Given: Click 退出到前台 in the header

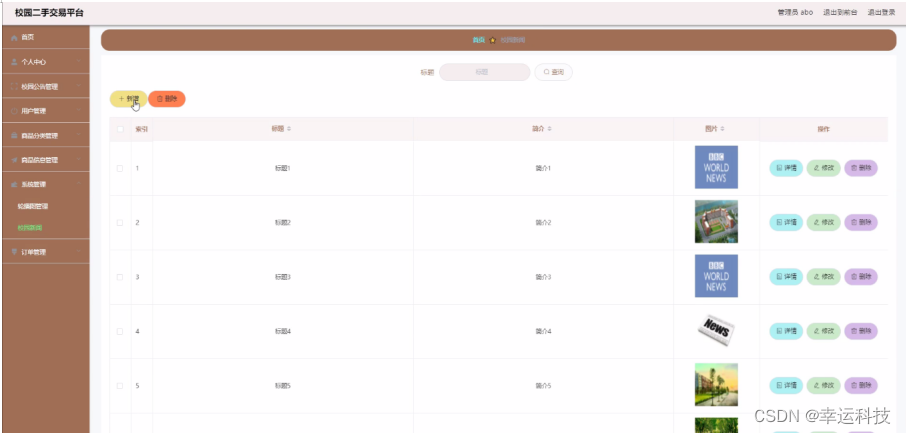Looking at the screenshot, I should pyautogui.click(x=840, y=12).
